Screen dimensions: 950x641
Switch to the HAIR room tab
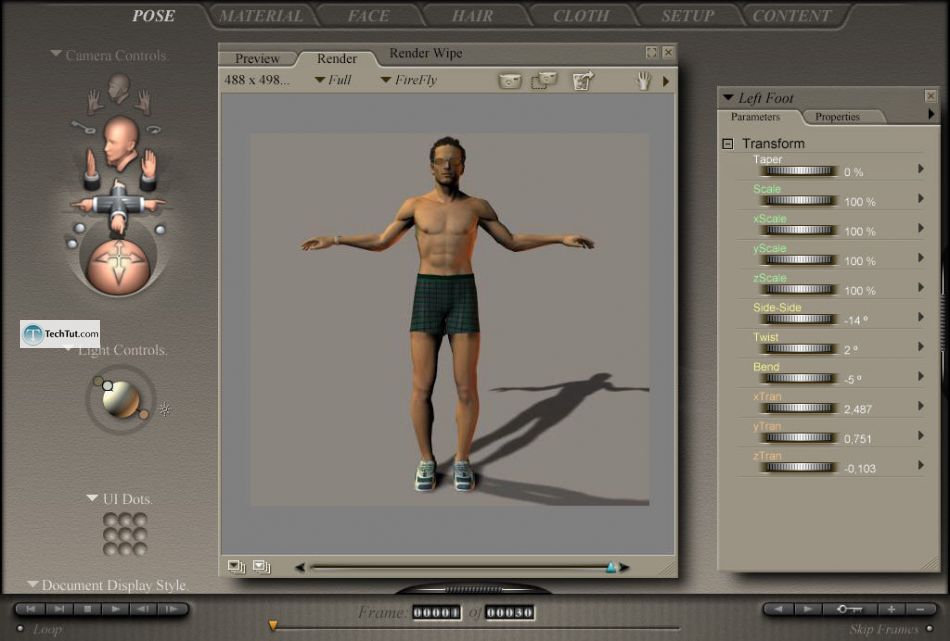(473, 16)
